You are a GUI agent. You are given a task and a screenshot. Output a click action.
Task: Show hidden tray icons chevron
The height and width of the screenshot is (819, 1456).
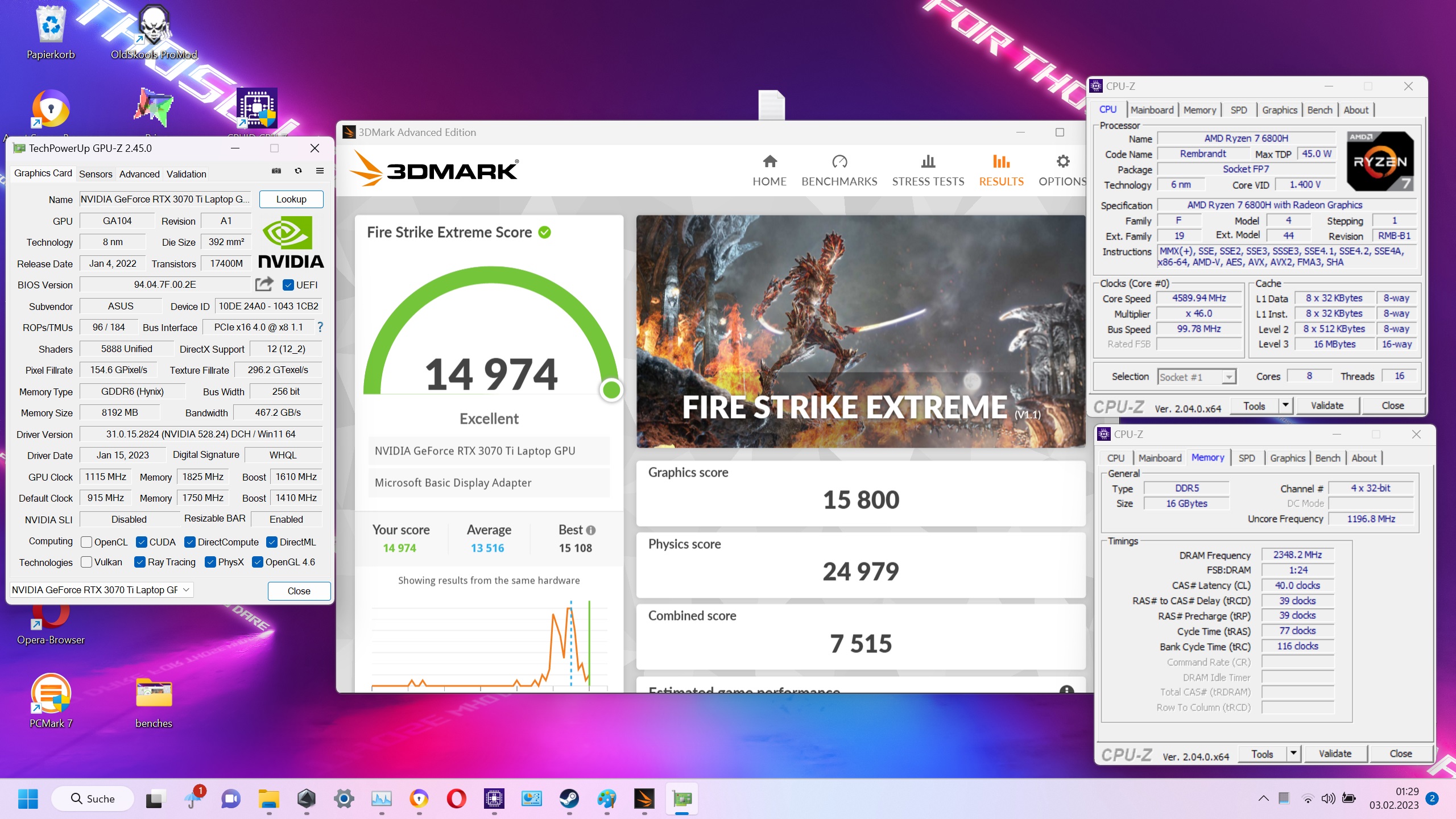(1263, 799)
